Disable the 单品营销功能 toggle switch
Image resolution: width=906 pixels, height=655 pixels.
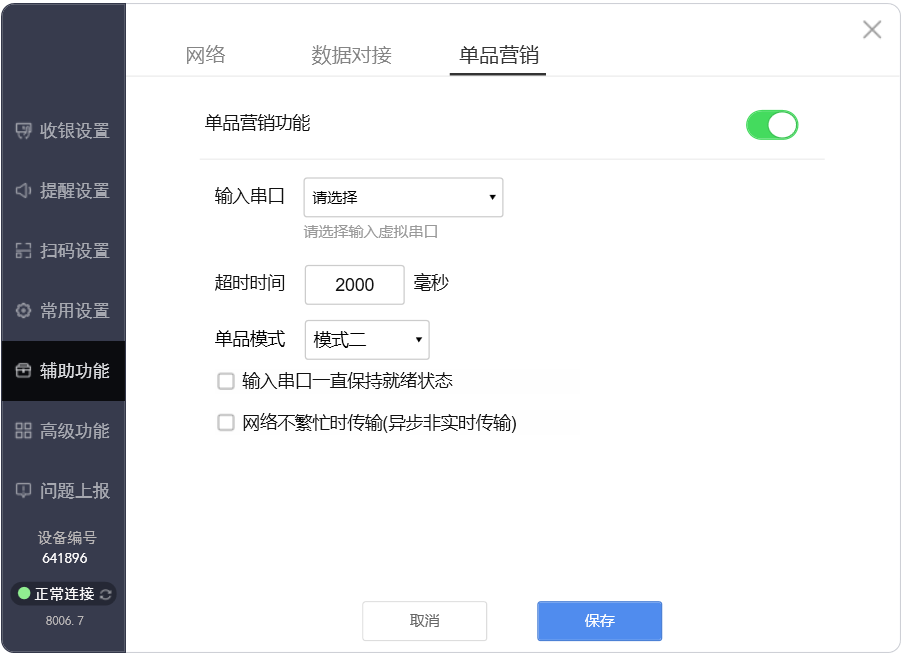coord(772,125)
